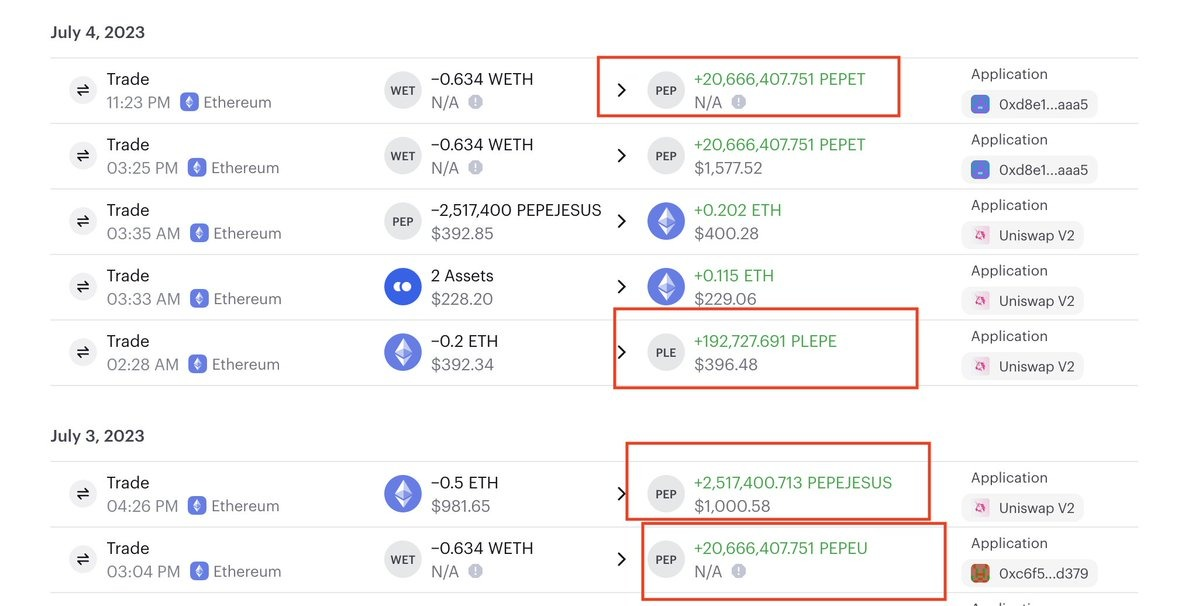The image size is (1199, 606).
Task: Open the Uniswap V2 application on the 03:35 AM trade
Action: coord(1022,235)
